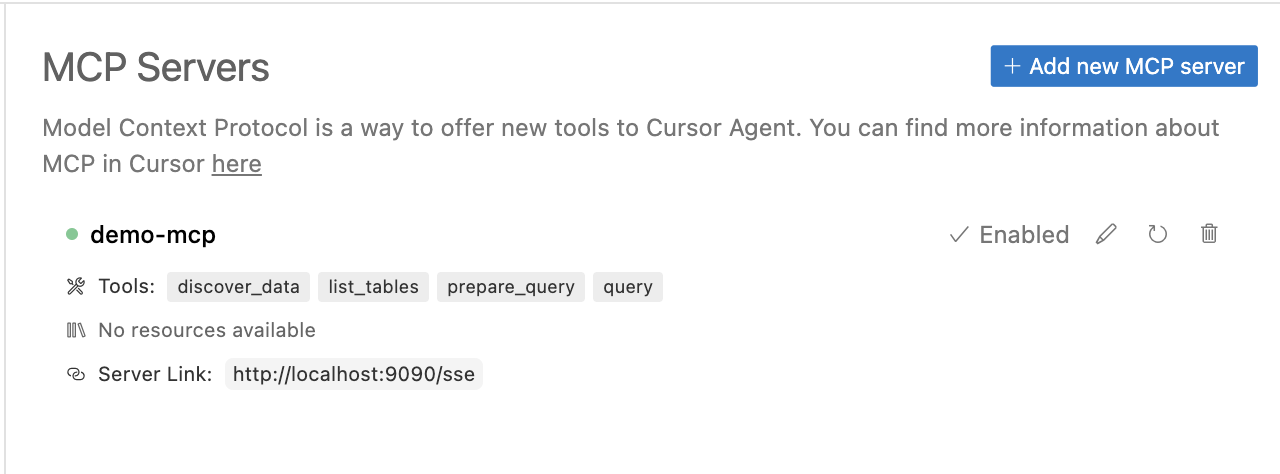The image size is (1280, 474).
Task: Click the MCP Servers heading
Action: 156,68
